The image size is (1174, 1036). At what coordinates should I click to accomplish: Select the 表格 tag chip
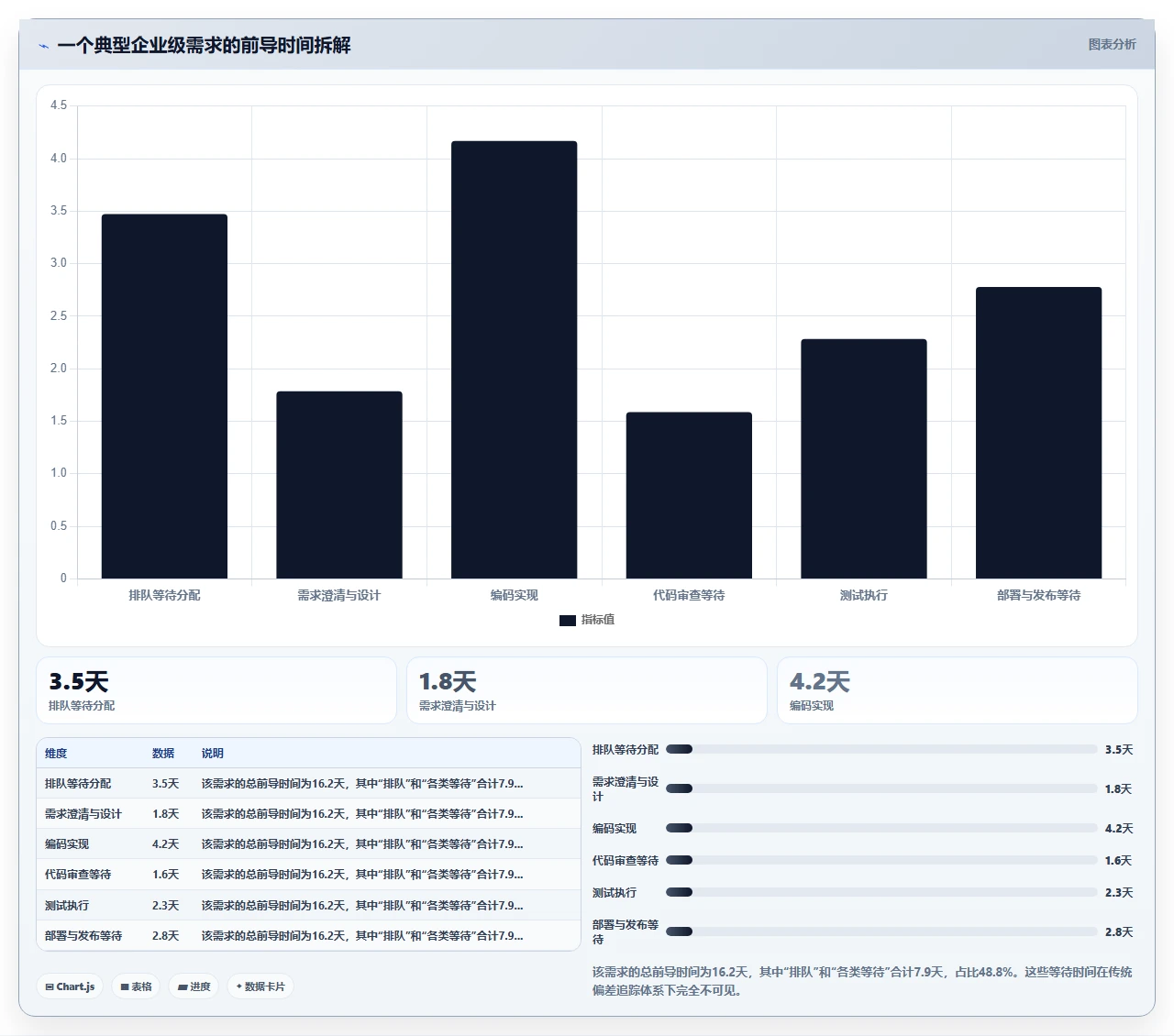[136, 986]
